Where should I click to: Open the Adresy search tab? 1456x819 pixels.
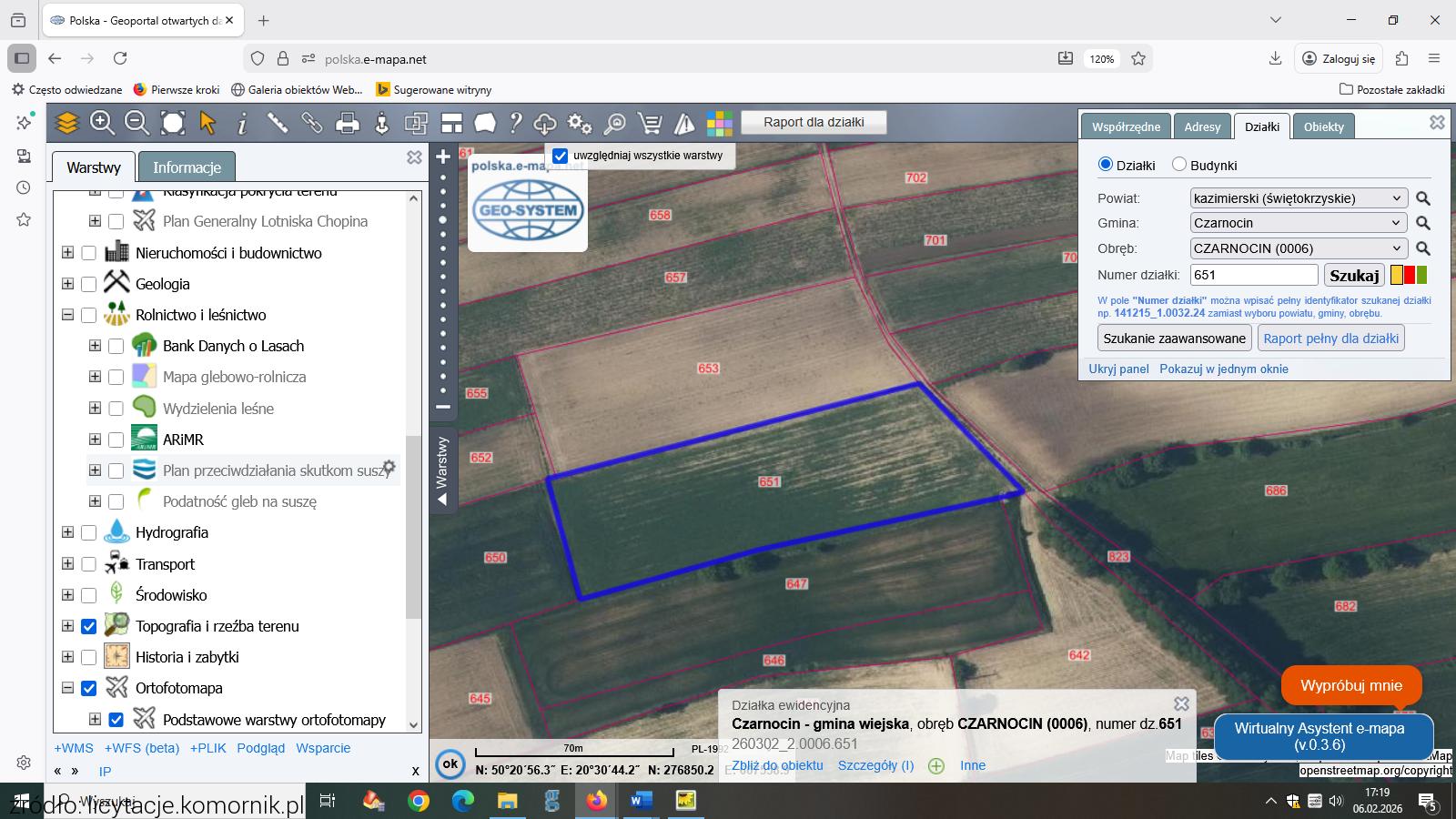(1201, 126)
